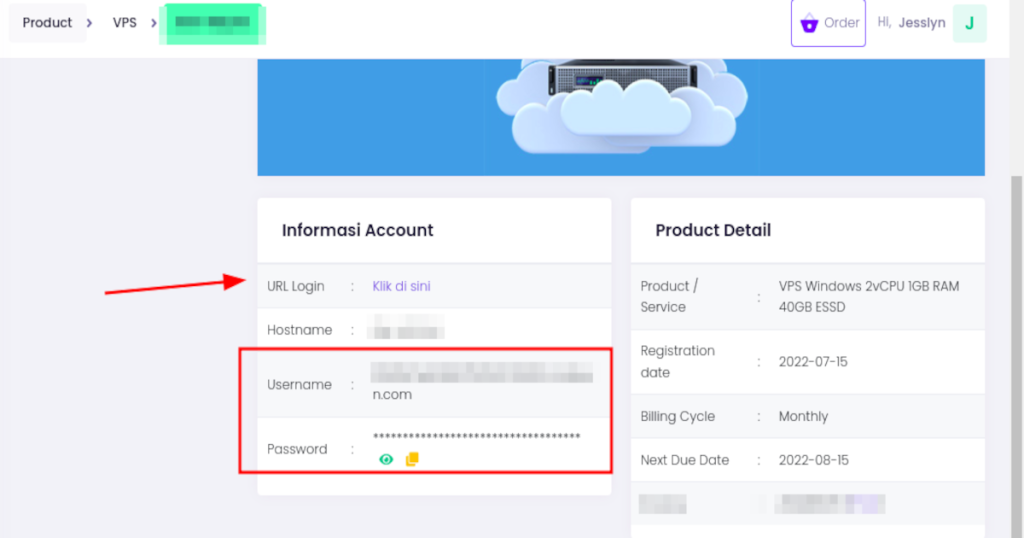Click the Password label

pyautogui.click(x=297, y=449)
